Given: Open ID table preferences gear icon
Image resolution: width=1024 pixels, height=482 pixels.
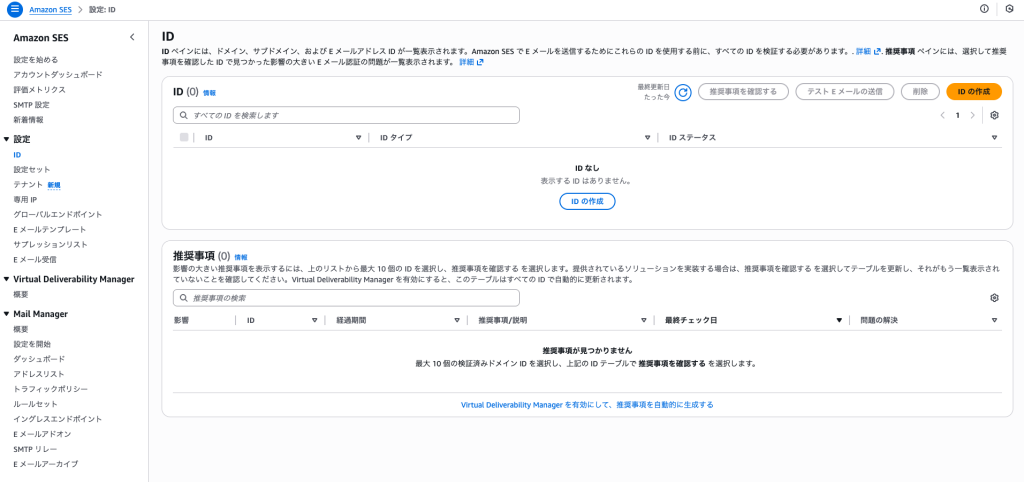Looking at the screenshot, I should coord(994,115).
